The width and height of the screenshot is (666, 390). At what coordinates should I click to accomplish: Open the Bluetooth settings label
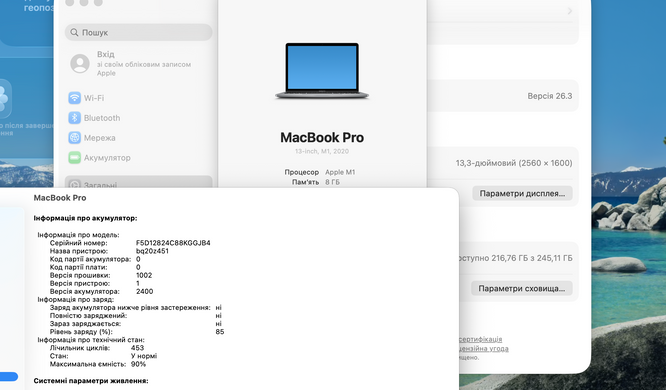point(102,118)
